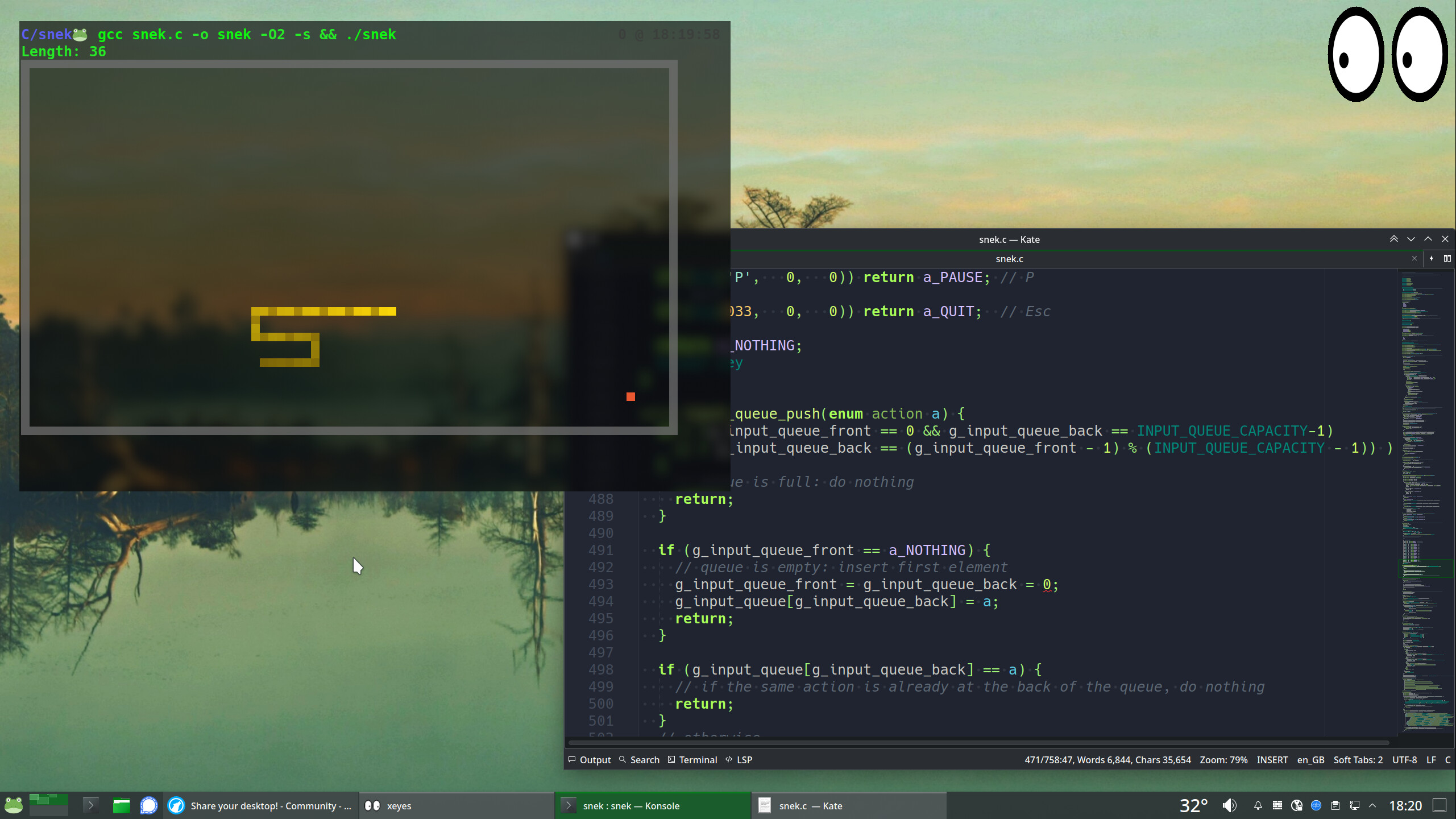Open the notifications bell tray icon

point(1258,805)
